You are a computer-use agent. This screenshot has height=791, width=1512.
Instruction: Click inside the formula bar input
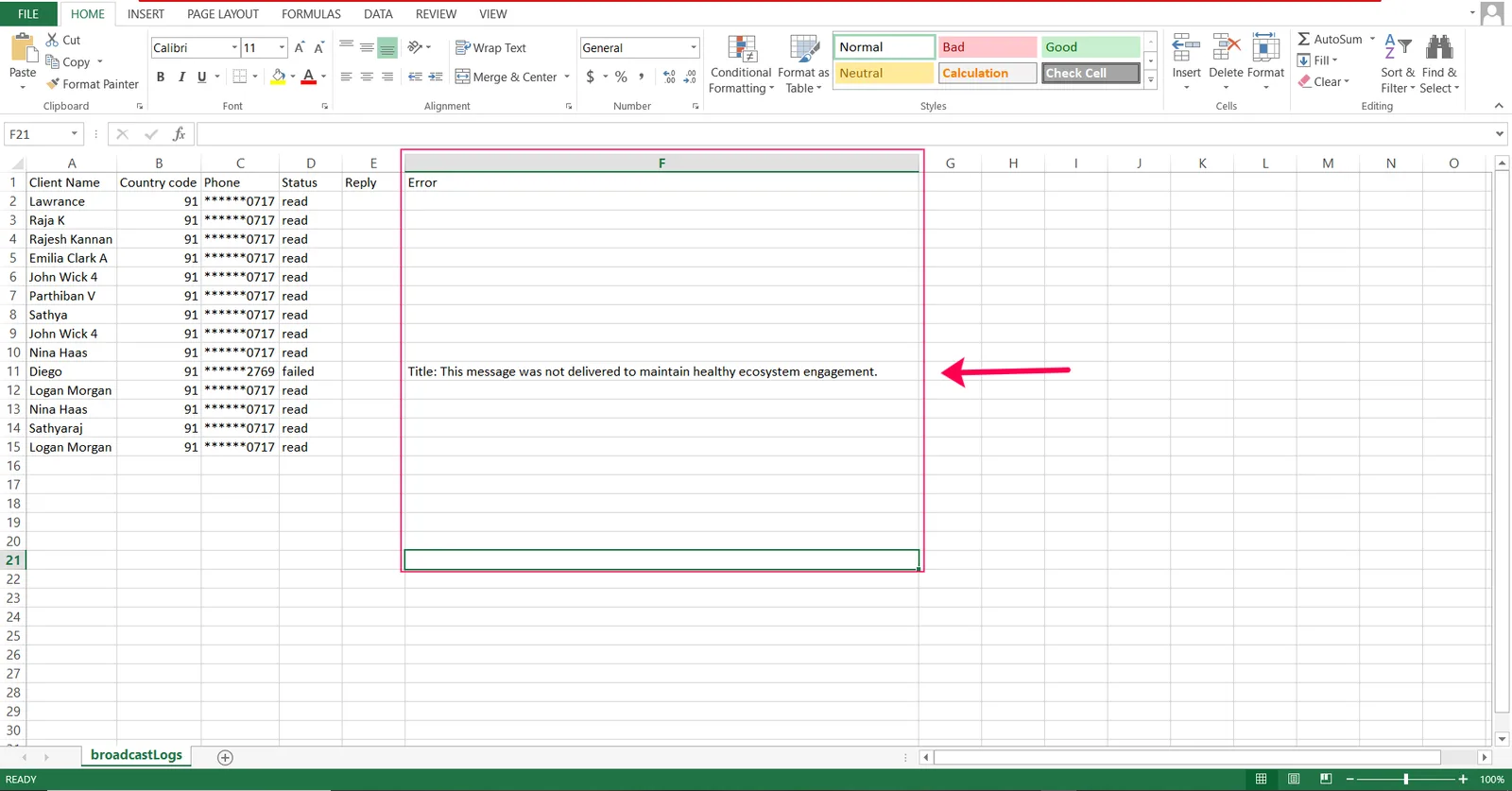click(843, 134)
